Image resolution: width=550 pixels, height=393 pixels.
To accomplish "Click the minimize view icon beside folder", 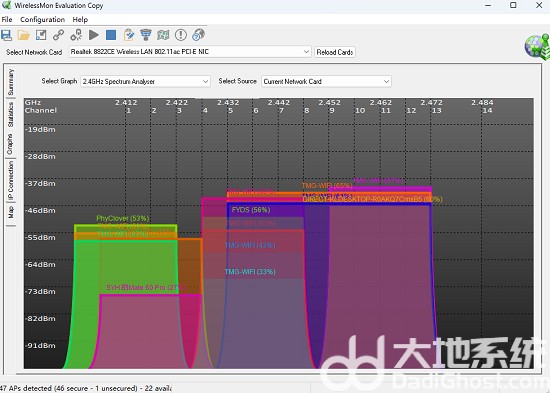I will point(41,35).
